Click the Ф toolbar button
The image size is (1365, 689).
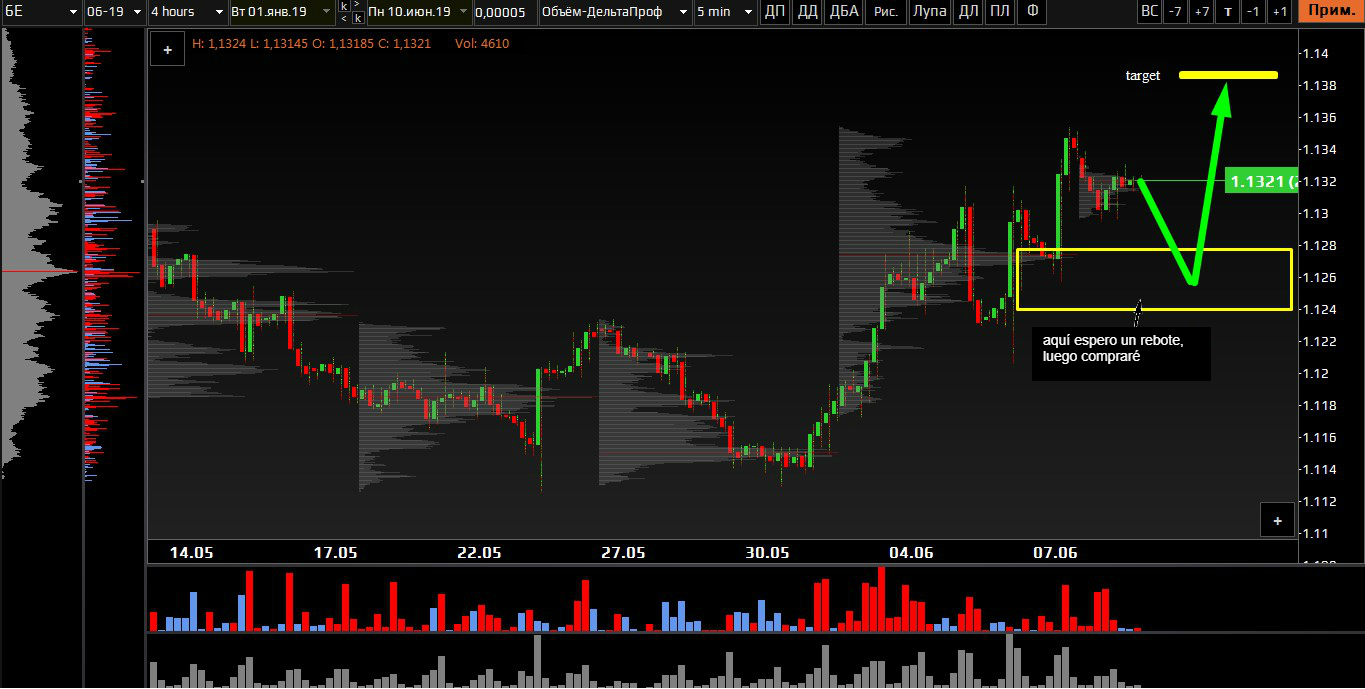click(1032, 12)
